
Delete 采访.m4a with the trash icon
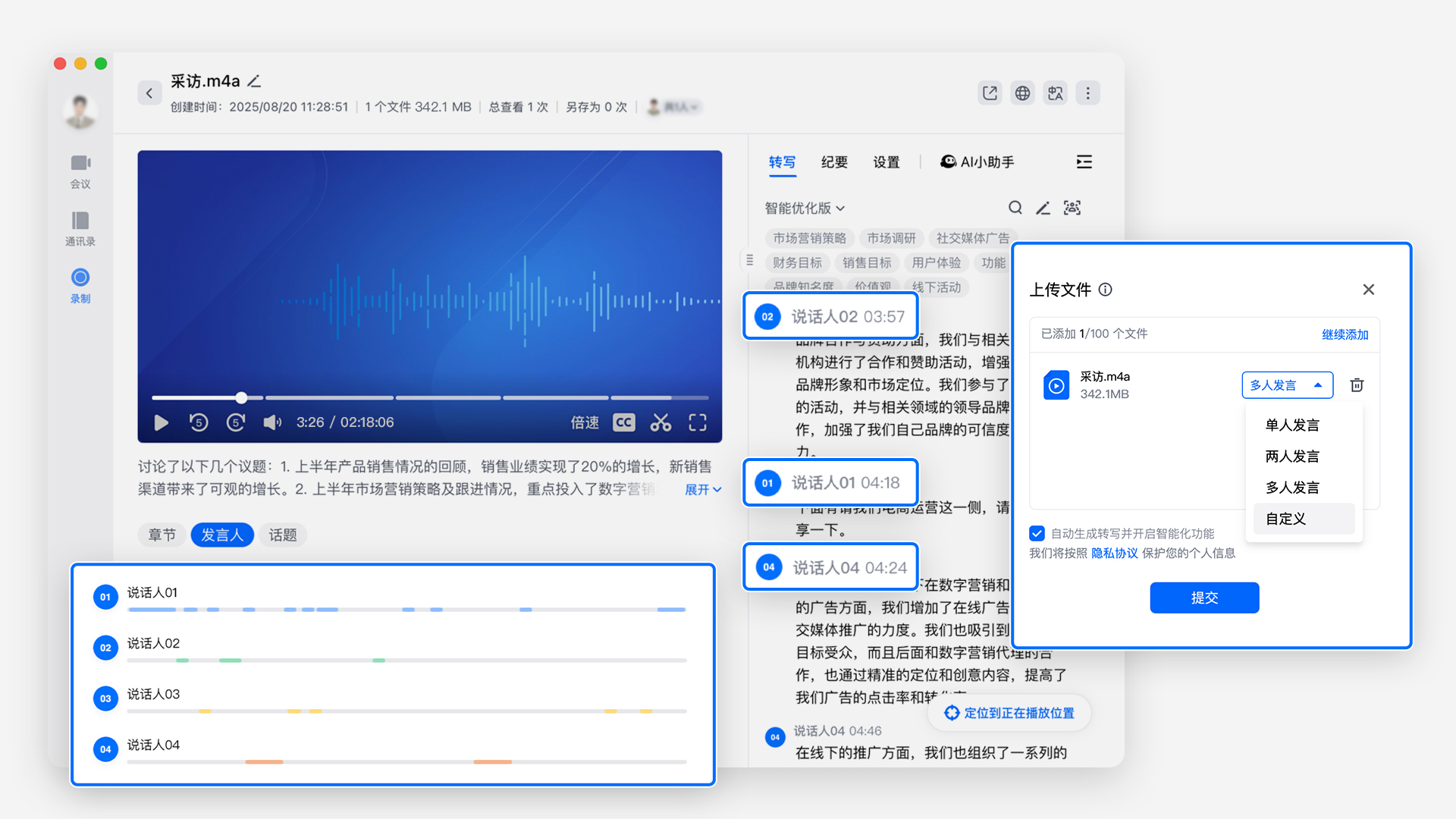coord(1357,385)
